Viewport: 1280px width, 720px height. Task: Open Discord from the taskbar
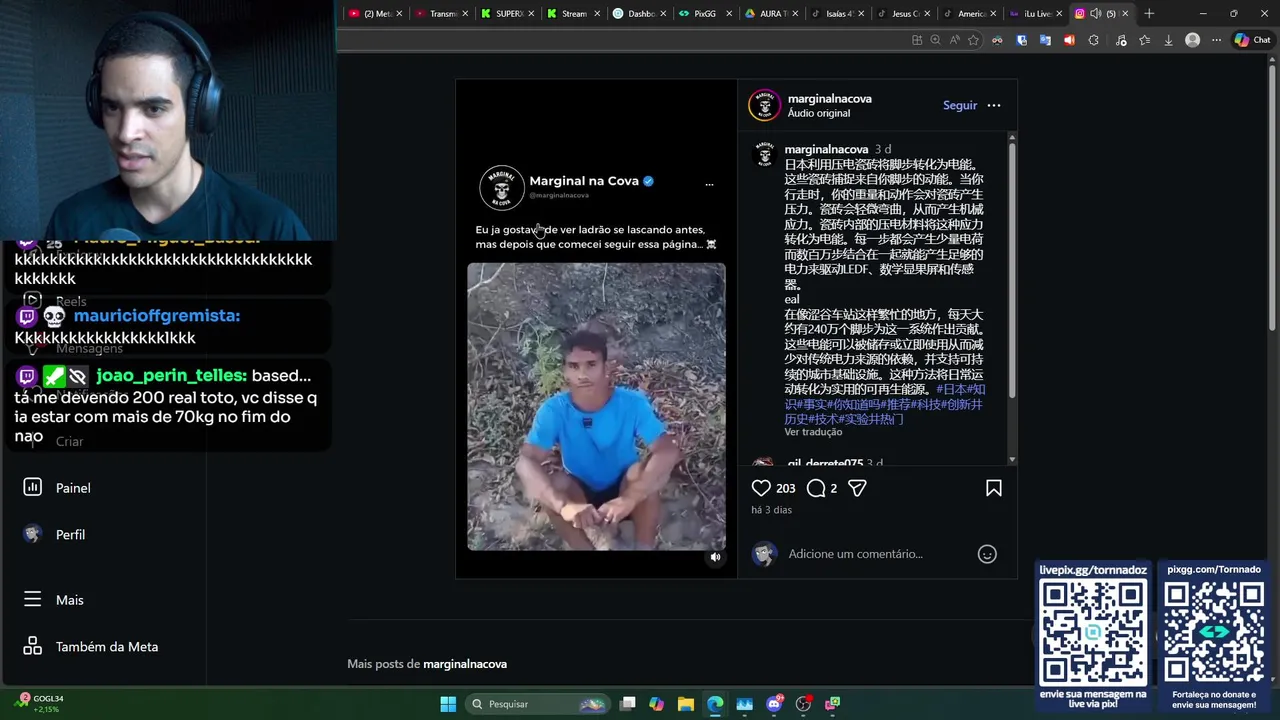[x=774, y=704]
